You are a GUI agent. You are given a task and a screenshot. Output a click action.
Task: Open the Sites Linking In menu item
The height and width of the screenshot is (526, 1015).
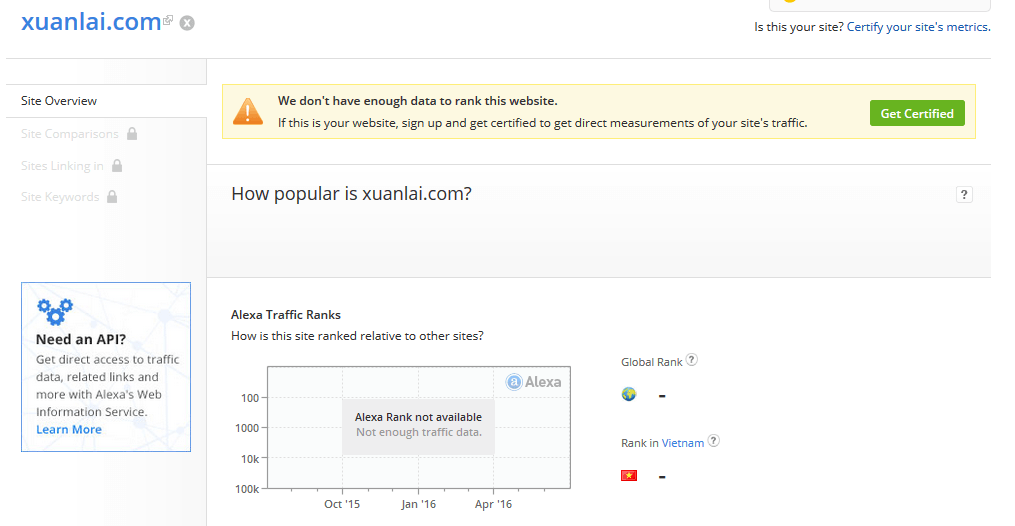click(x=62, y=166)
